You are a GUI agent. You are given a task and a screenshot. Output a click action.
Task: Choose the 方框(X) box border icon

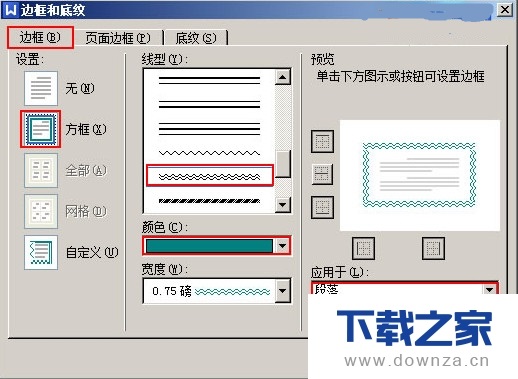pos(41,129)
